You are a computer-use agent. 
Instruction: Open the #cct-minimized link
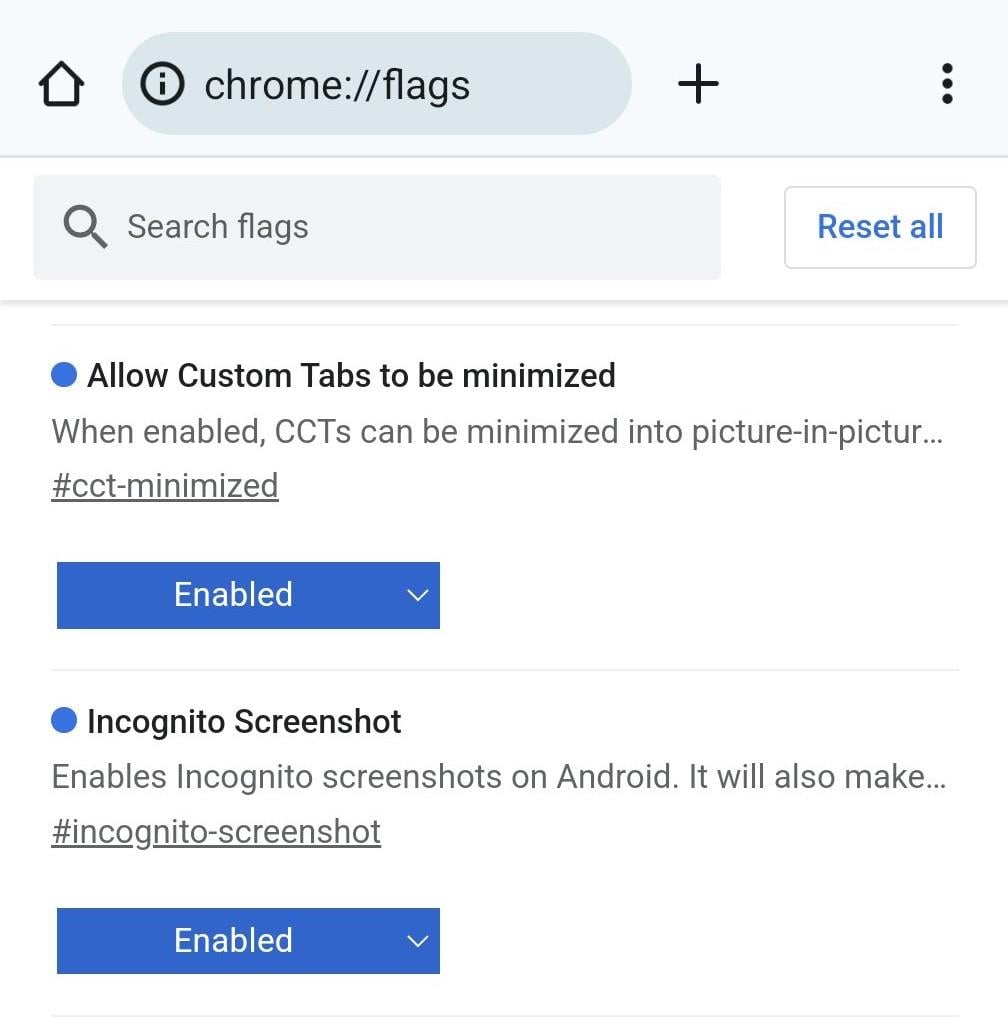click(x=165, y=486)
